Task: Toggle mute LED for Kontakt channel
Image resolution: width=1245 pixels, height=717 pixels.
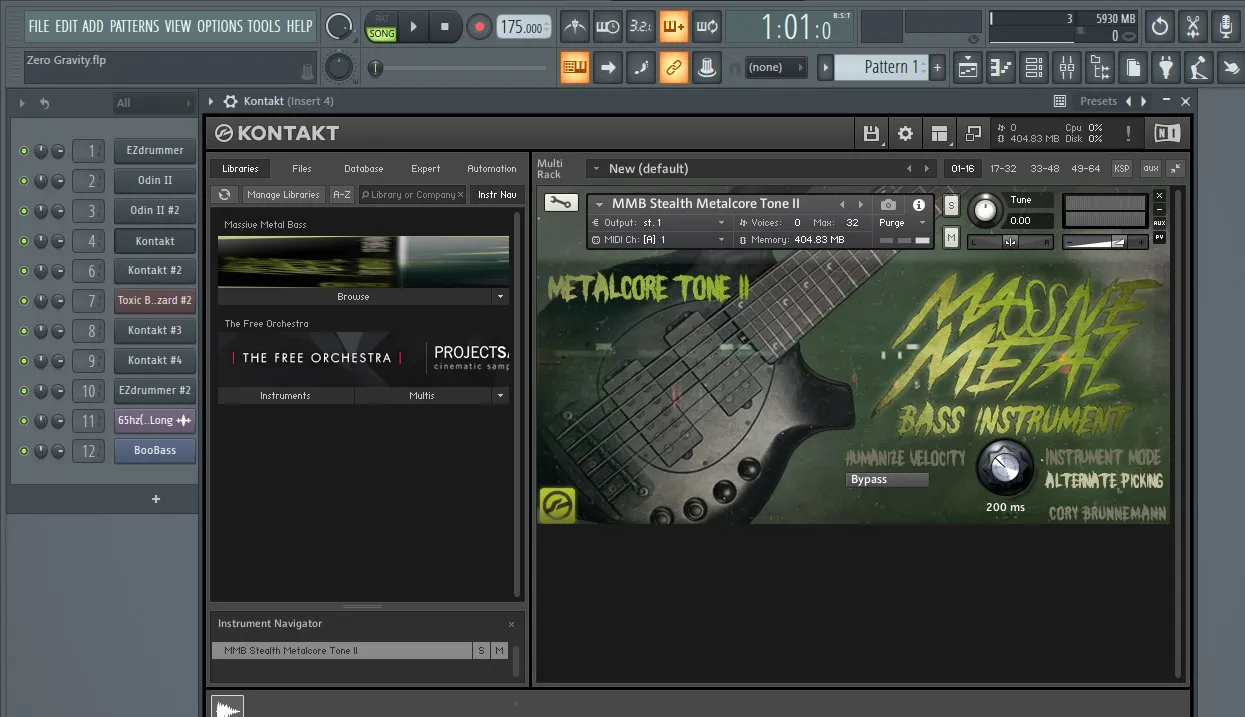Action: tap(24, 241)
